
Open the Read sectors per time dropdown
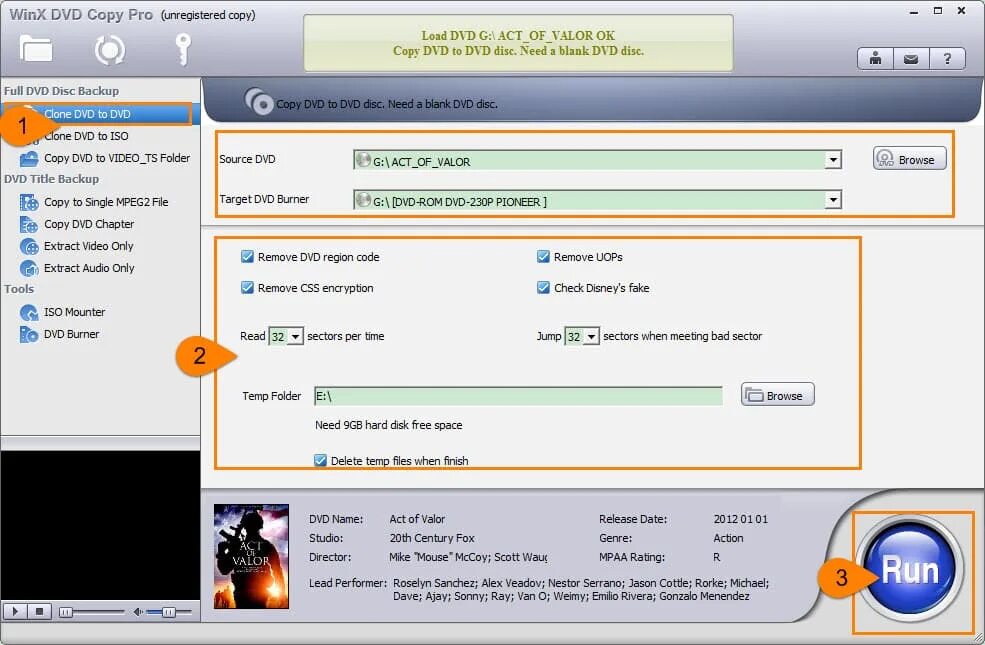295,337
